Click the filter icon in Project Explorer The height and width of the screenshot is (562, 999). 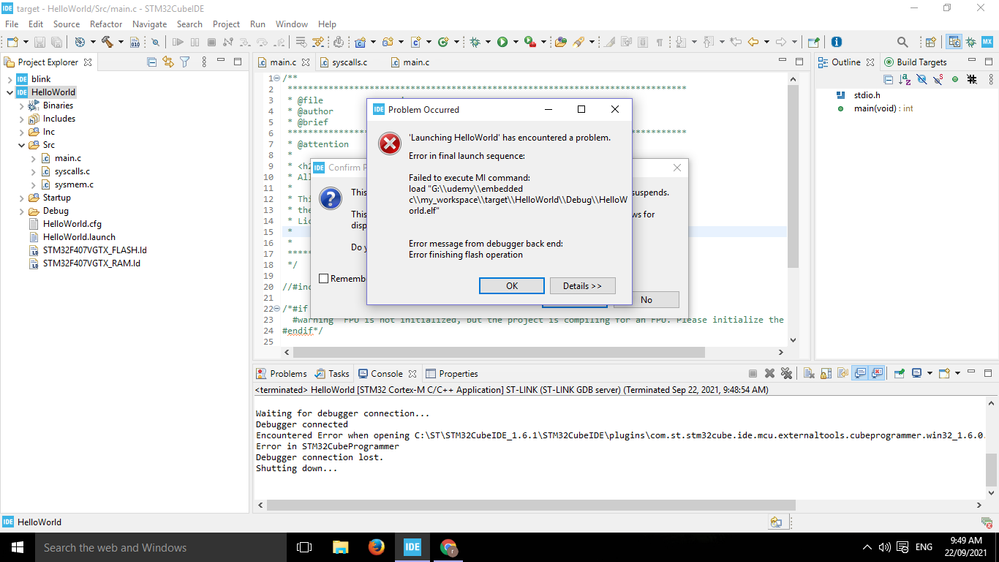coord(185,62)
